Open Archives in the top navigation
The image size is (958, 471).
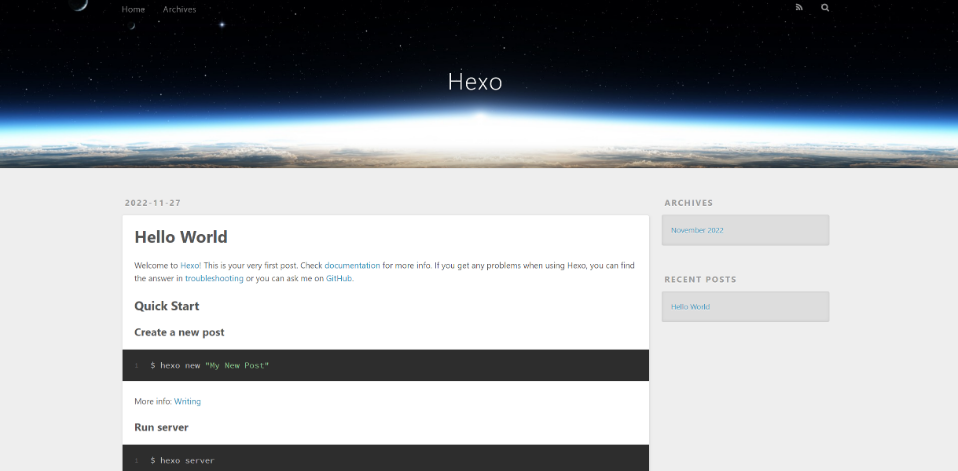[x=180, y=9]
